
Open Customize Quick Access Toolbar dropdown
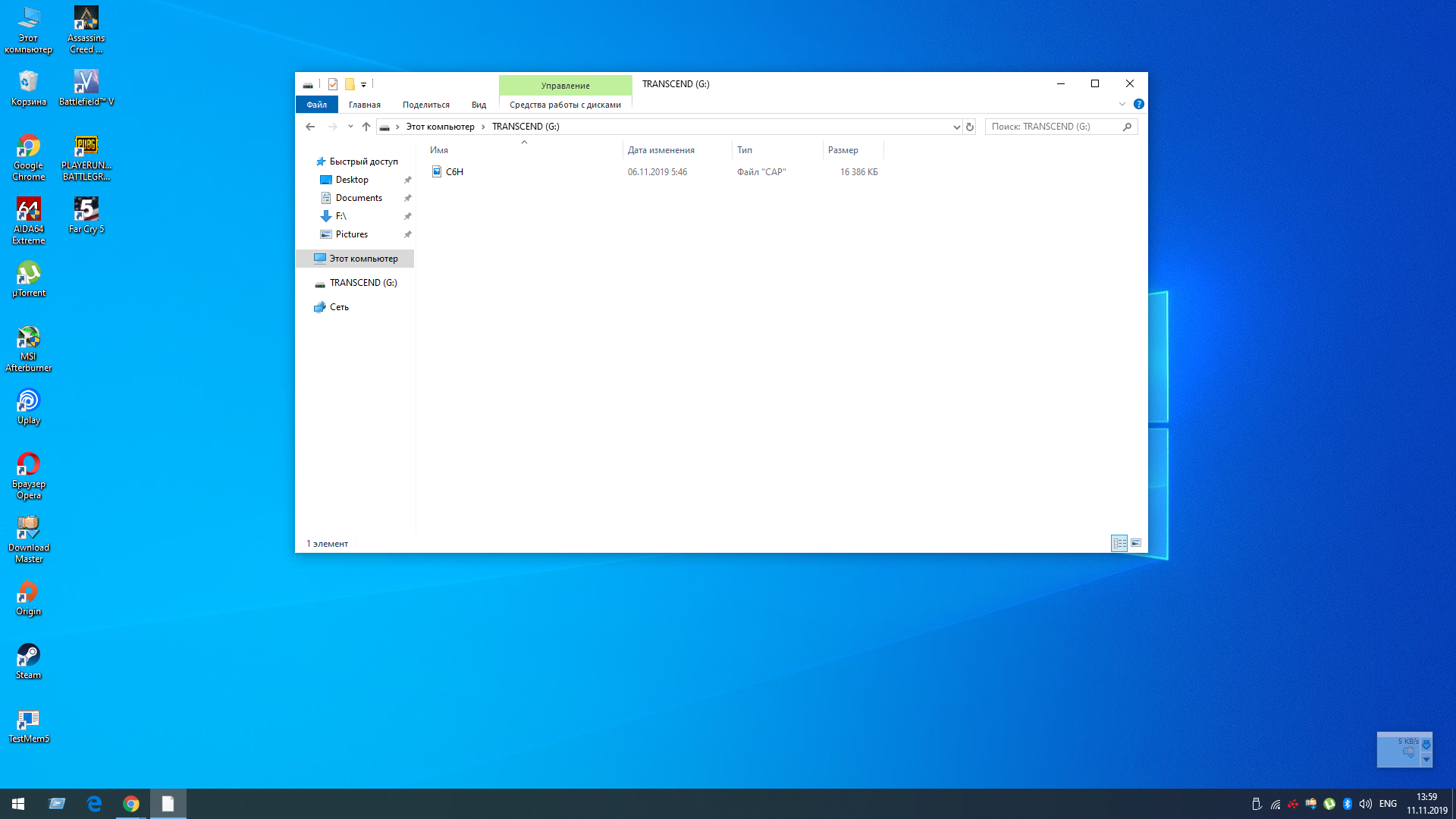[x=364, y=85]
